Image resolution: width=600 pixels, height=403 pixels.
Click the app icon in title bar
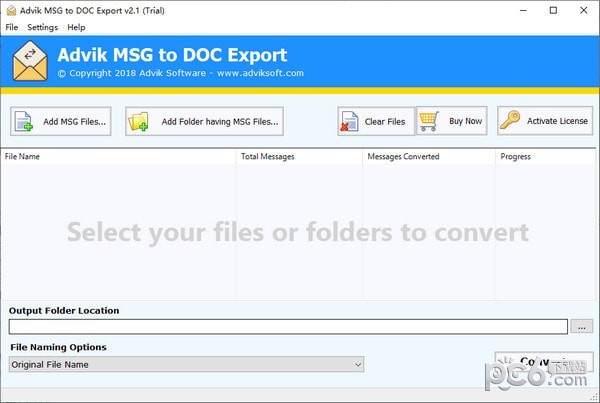click(x=11, y=10)
